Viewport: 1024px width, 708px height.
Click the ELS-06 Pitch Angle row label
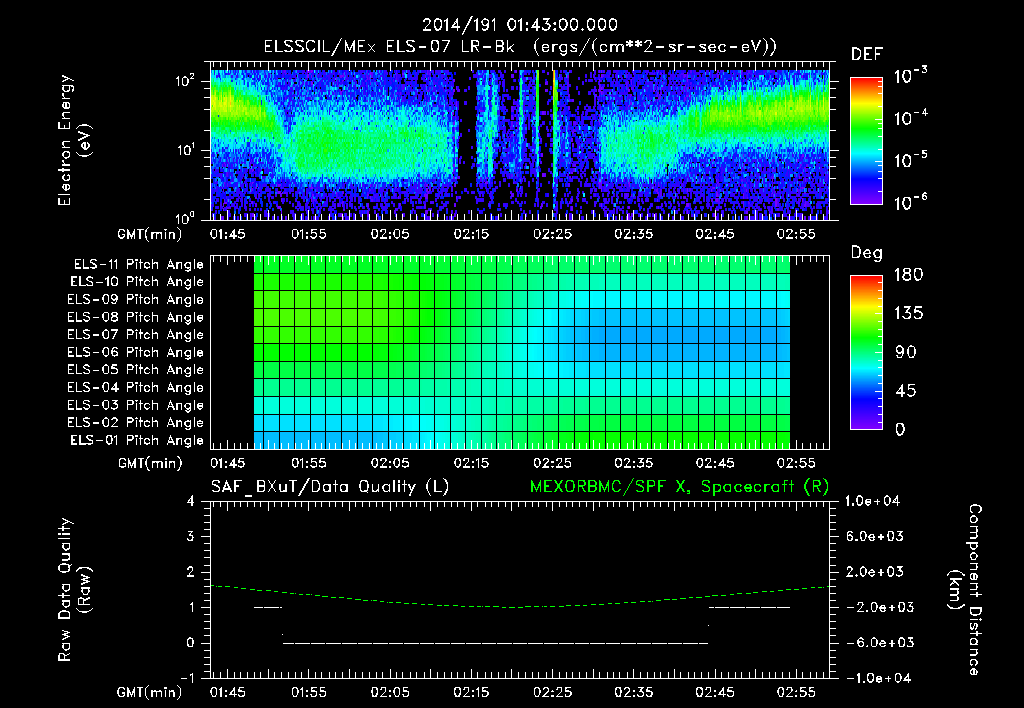pyautogui.click(x=136, y=352)
